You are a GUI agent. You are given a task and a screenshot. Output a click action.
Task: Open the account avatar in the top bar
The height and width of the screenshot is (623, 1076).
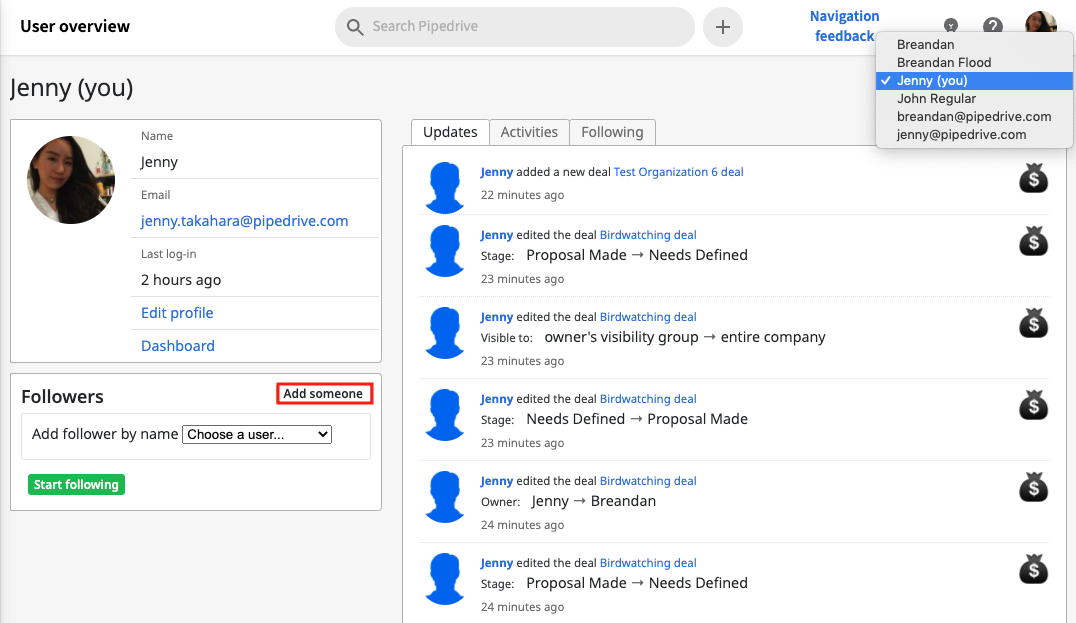(x=1040, y=22)
